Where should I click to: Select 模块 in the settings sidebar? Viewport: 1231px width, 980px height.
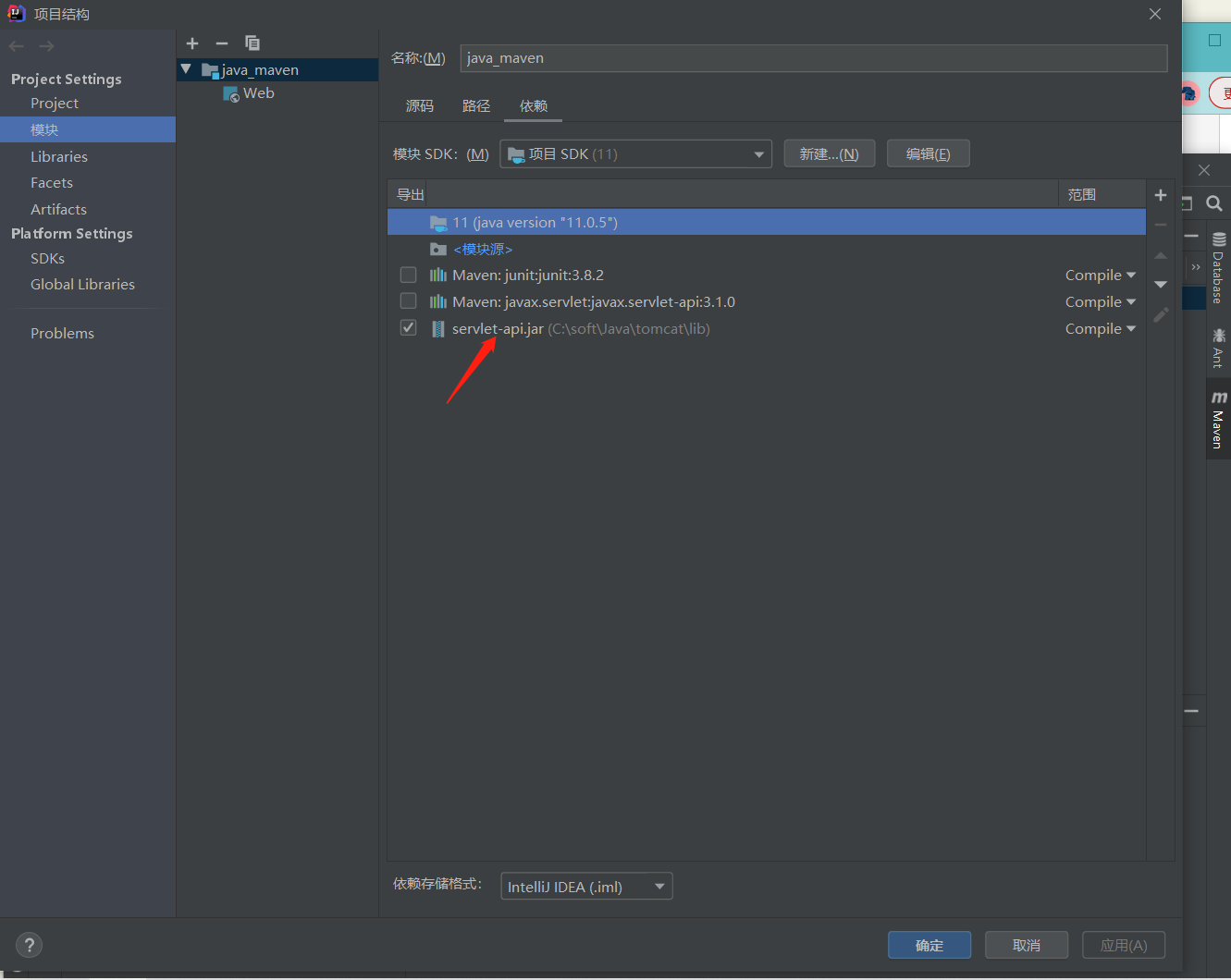88,129
